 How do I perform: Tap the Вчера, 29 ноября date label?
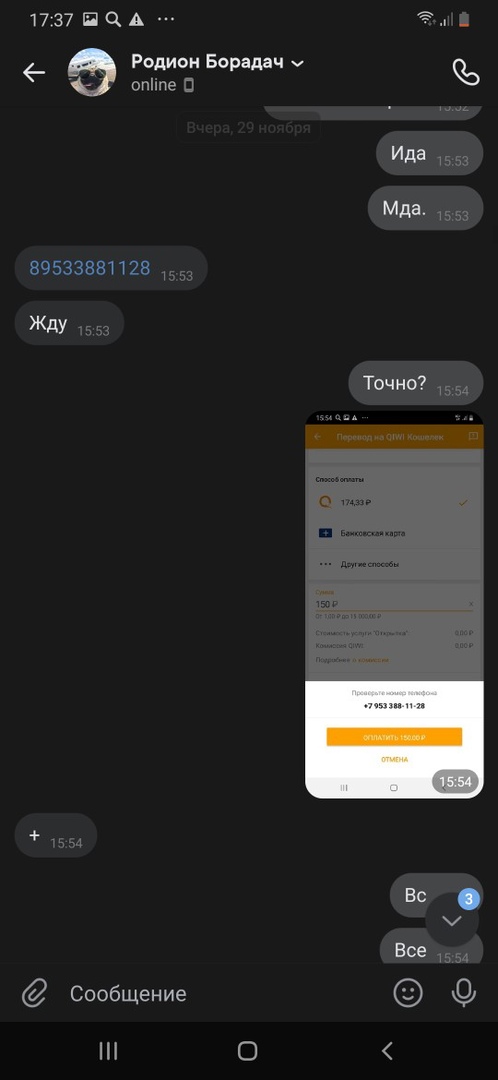point(248,127)
